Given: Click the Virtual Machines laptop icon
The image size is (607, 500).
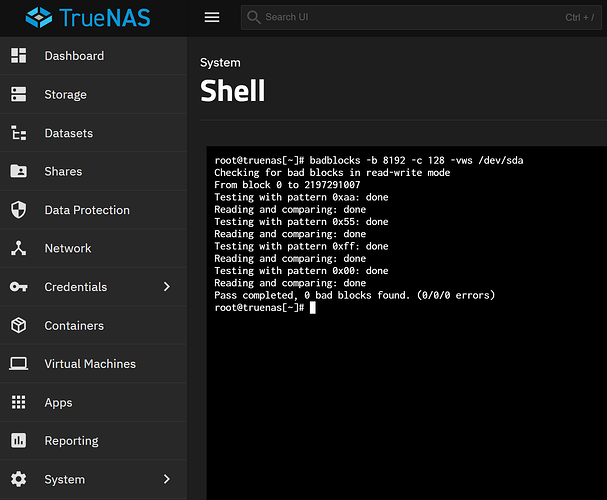Looking at the screenshot, I should click(19, 364).
